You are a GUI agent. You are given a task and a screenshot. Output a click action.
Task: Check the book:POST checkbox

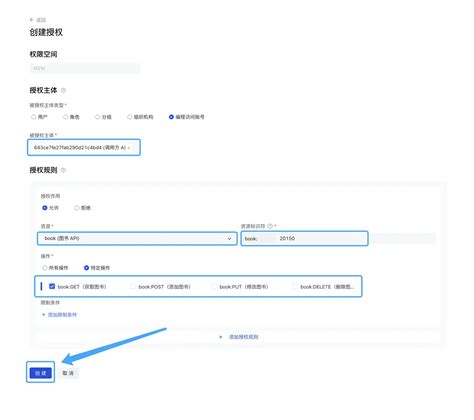coord(133,286)
